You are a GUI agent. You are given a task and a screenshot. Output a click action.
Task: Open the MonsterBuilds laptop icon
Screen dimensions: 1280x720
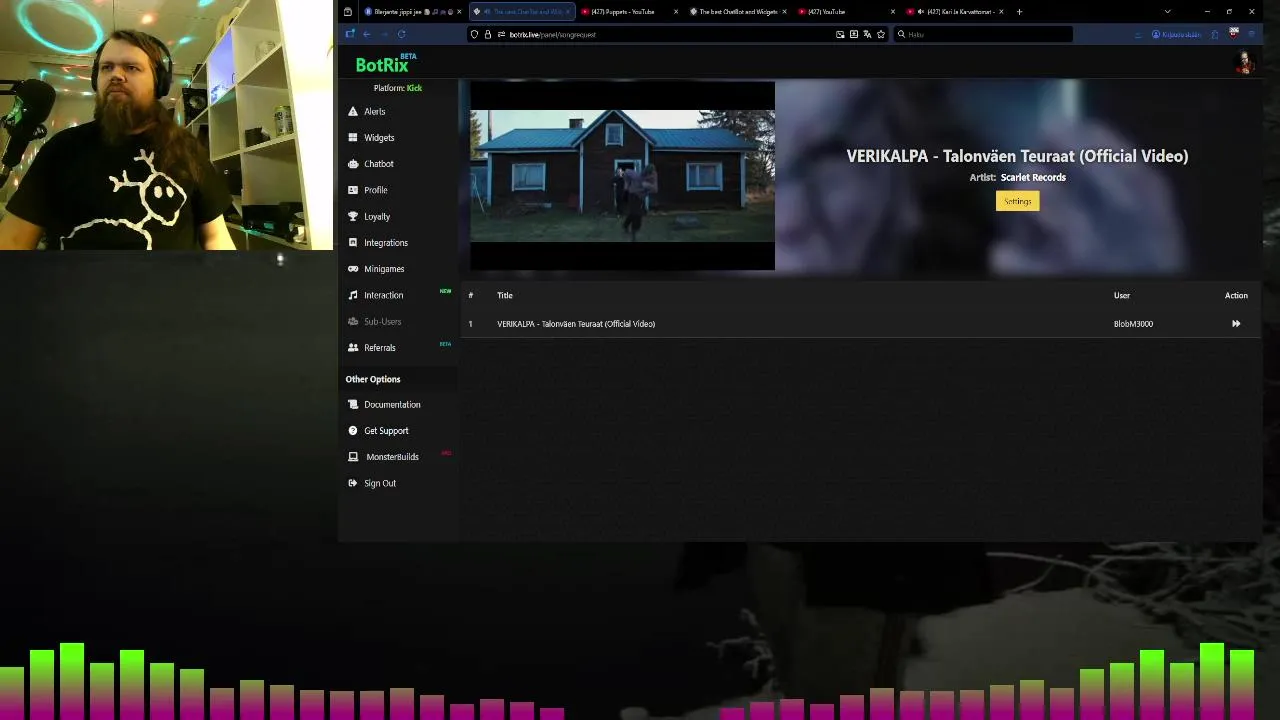pos(353,457)
